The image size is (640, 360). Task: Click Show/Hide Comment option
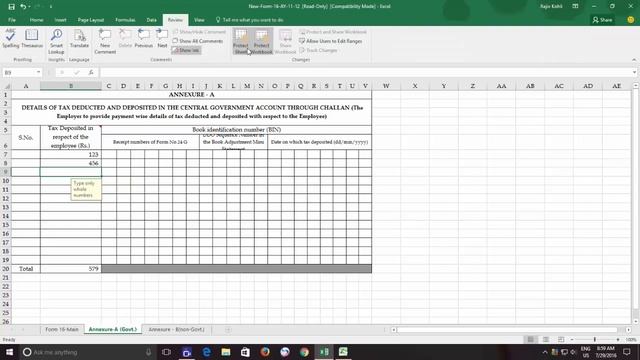199,32
